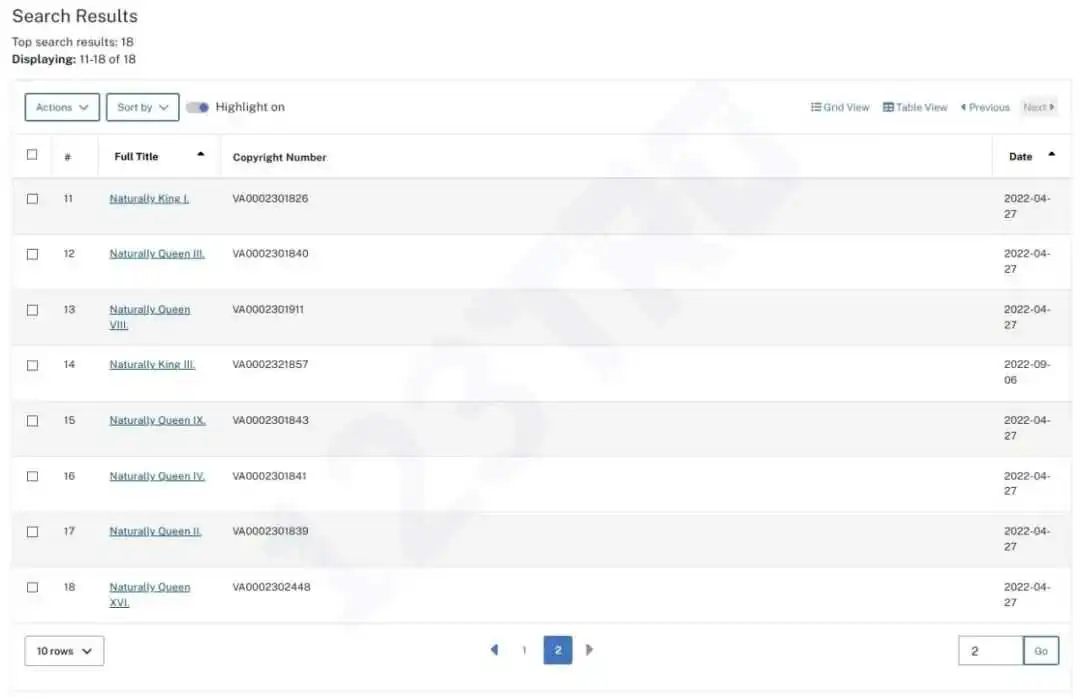The width and height of the screenshot is (1080, 699).
Task: Click copyright number VA0002301911
Action: pos(268,310)
